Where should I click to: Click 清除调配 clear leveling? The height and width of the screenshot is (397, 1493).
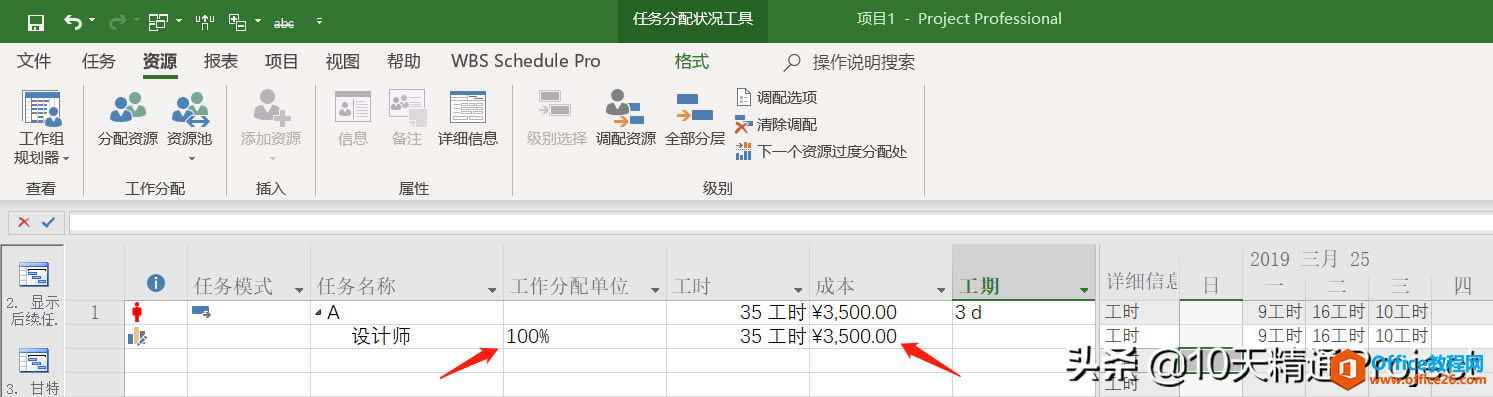coord(776,124)
